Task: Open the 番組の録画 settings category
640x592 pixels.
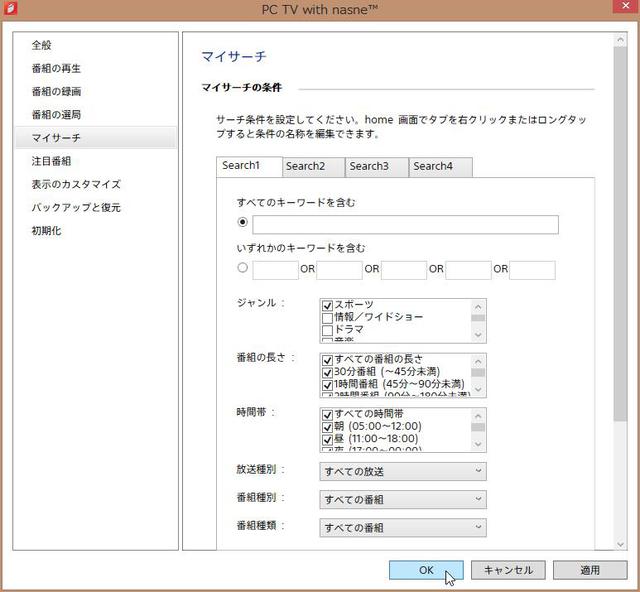Action: point(56,91)
